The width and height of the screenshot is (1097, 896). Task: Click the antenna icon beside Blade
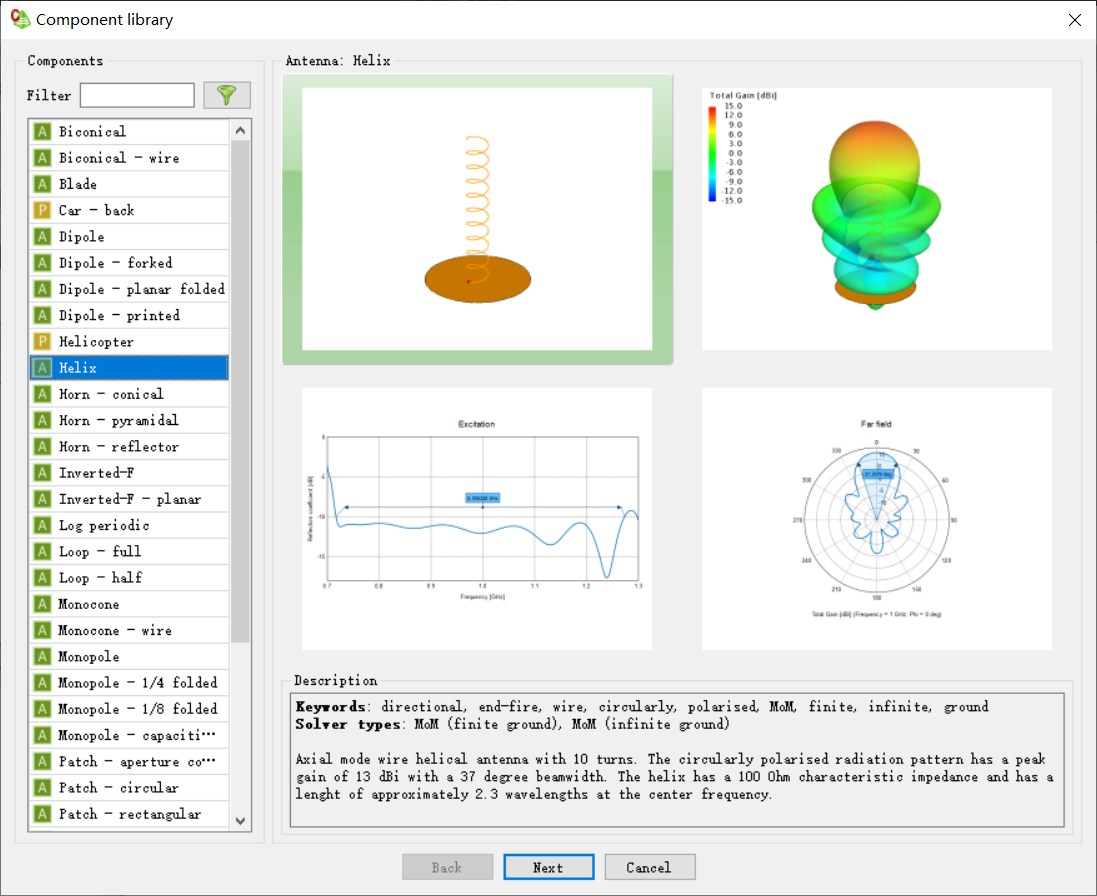coord(43,184)
